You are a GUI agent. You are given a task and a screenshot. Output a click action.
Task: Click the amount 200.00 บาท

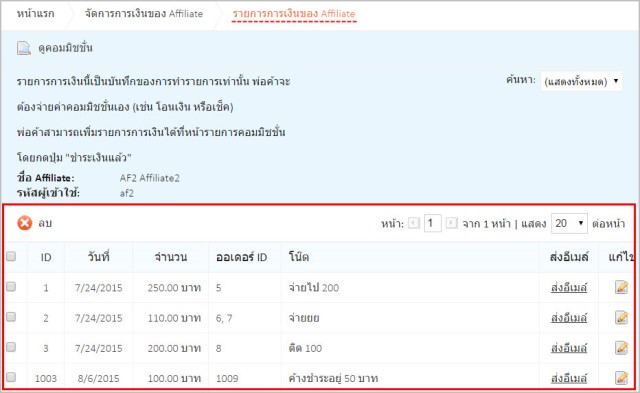(174, 348)
